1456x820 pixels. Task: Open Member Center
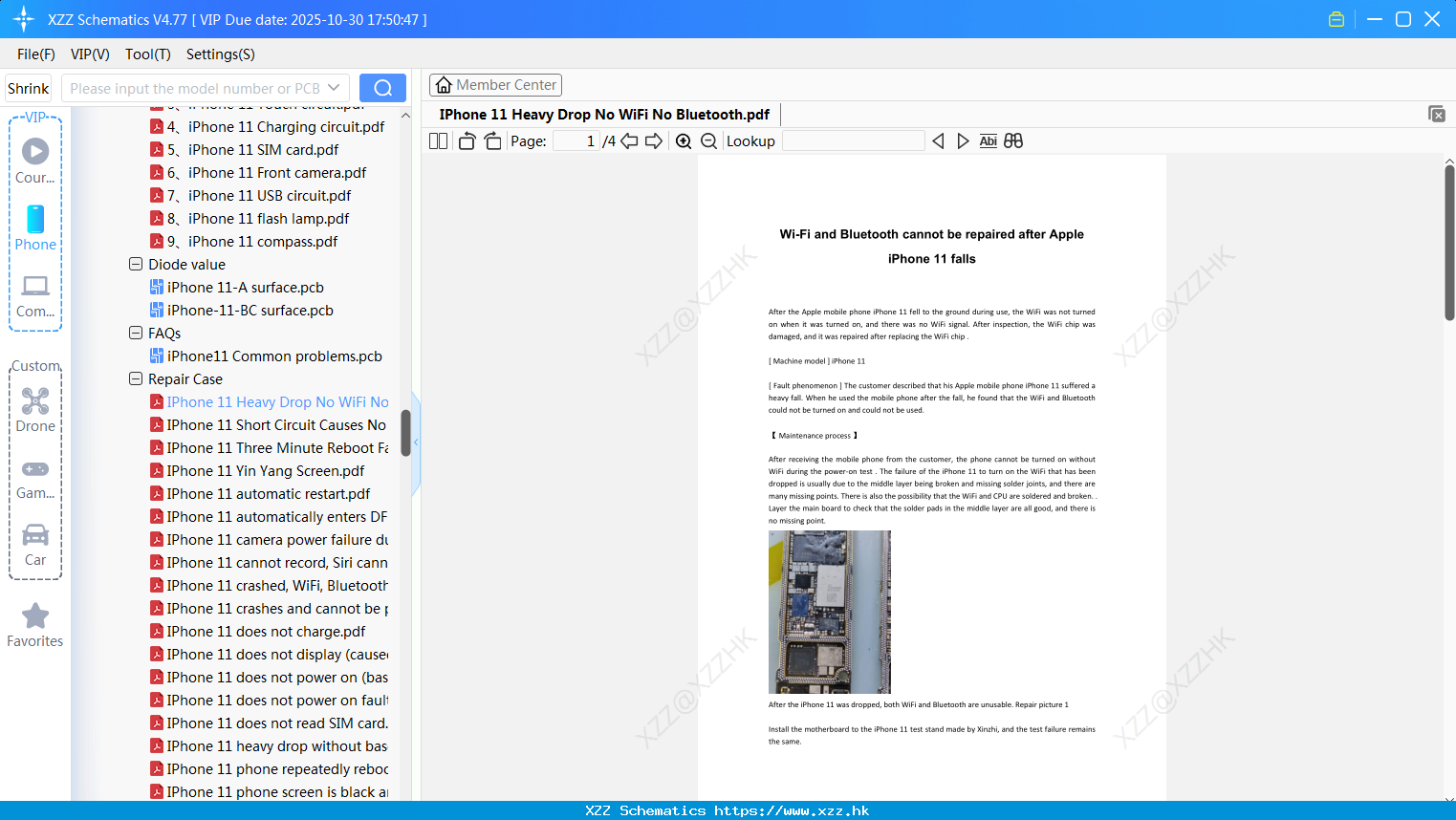click(495, 85)
